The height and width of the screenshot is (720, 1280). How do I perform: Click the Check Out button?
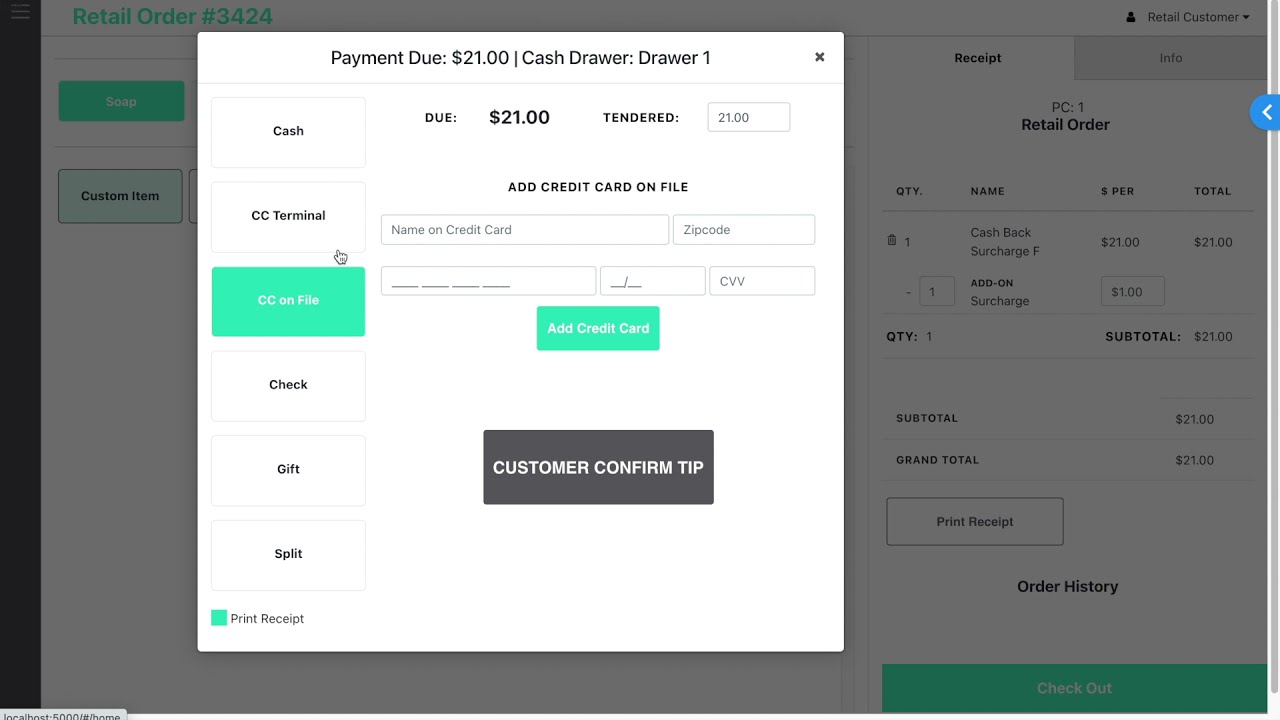coord(1074,688)
